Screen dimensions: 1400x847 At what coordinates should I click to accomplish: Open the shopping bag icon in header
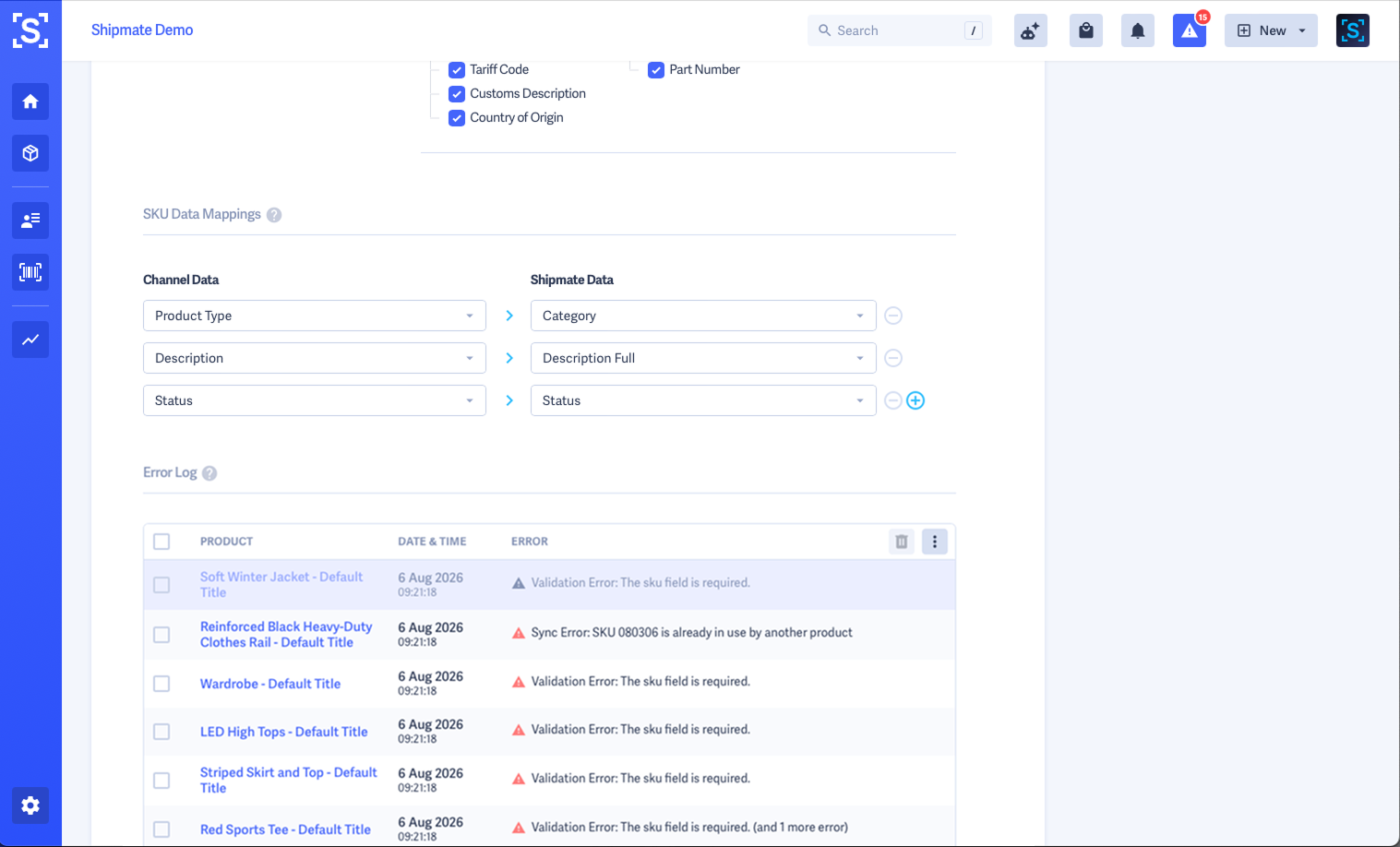1086,30
